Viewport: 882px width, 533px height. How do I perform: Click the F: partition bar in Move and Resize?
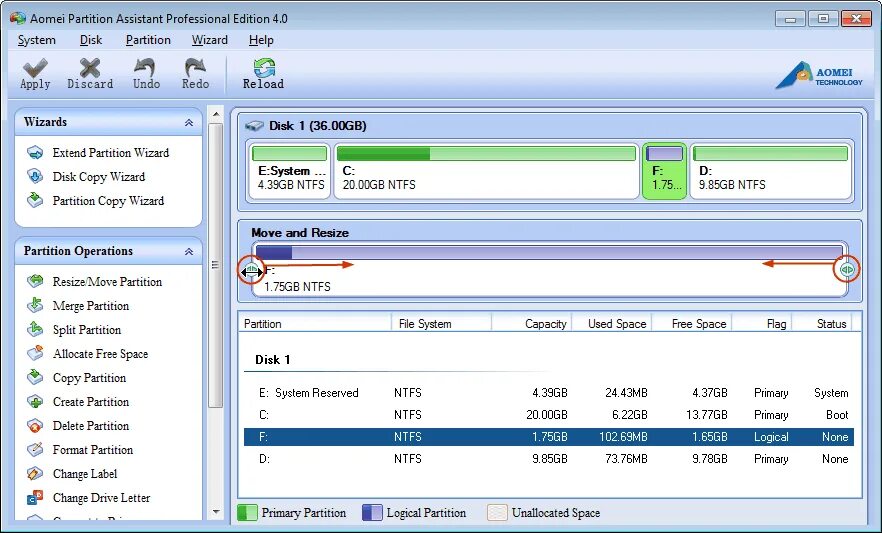(x=549, y=252)
